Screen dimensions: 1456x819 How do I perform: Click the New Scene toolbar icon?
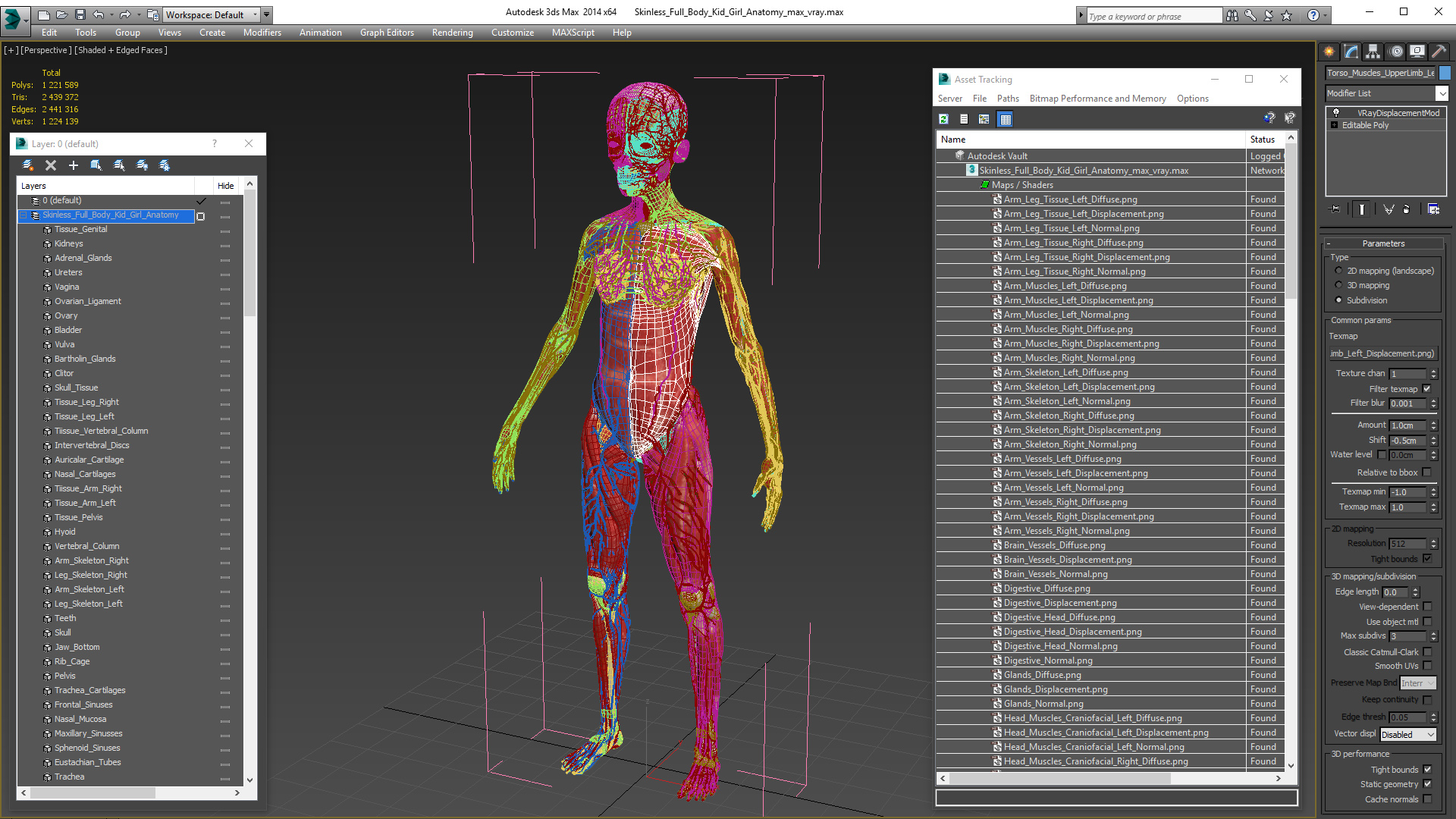click(x=43, y=14)
